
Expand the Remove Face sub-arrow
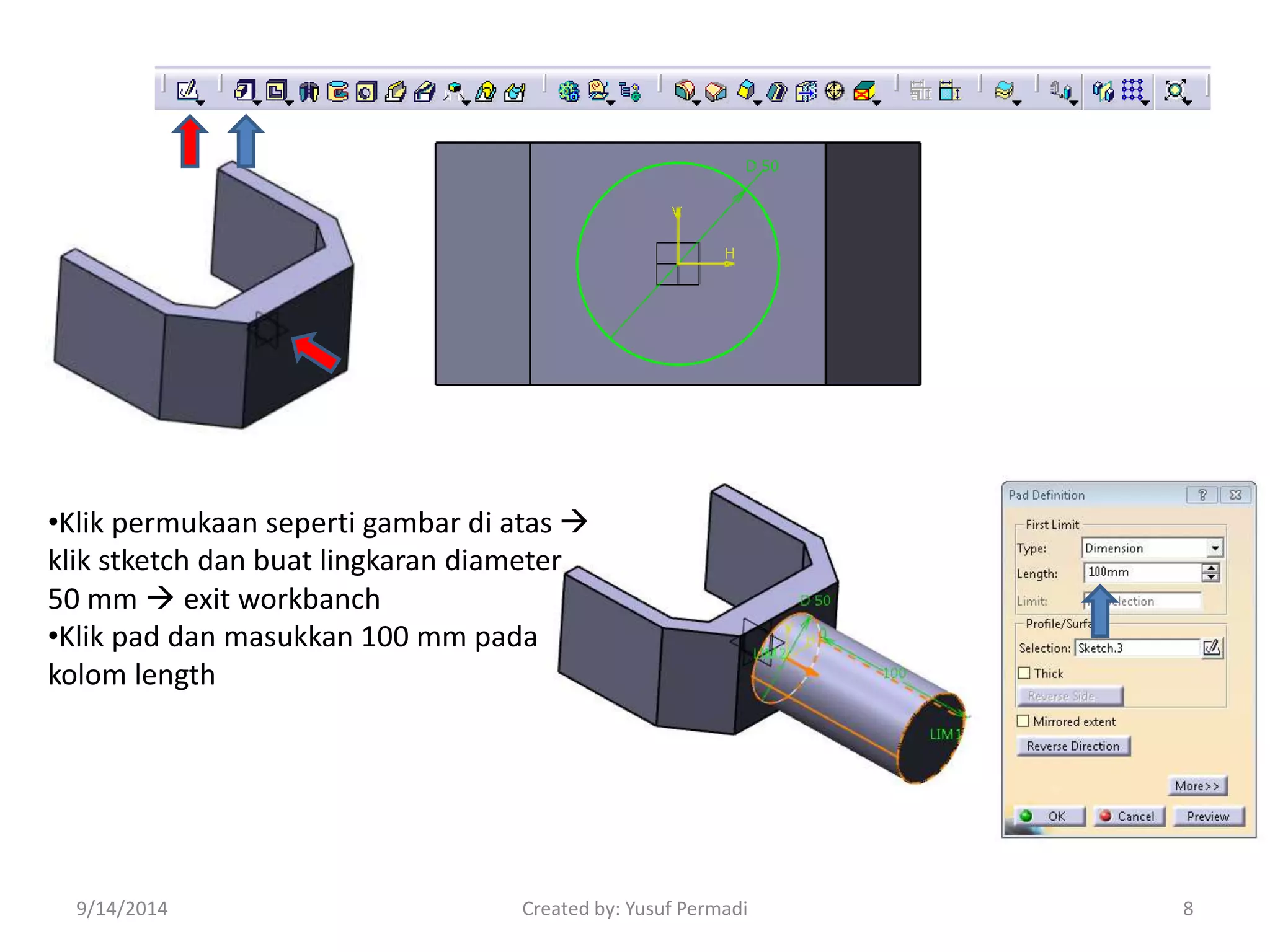pos(877,103)
